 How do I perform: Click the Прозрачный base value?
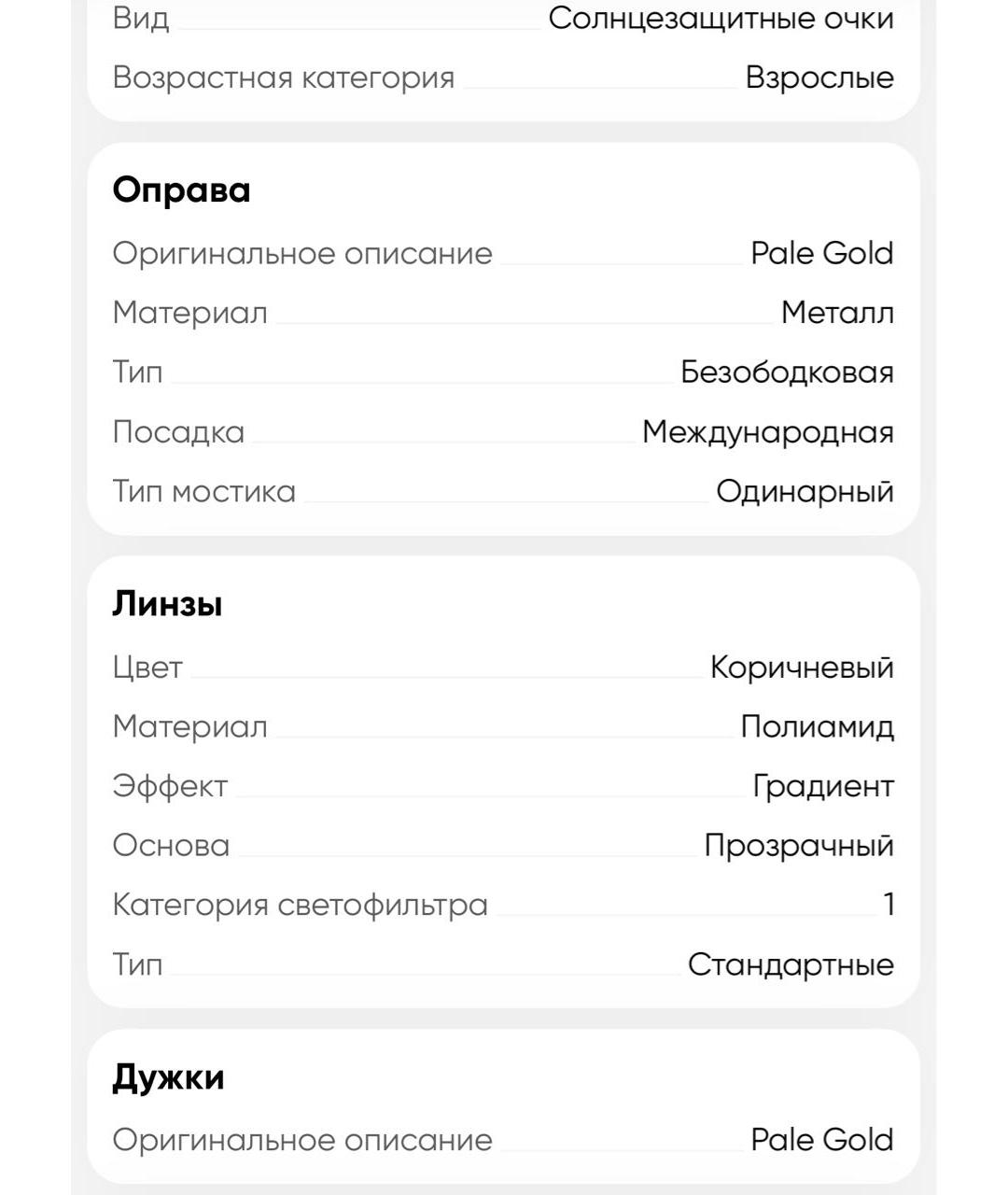pyautogui.click(x=798, y=846)
